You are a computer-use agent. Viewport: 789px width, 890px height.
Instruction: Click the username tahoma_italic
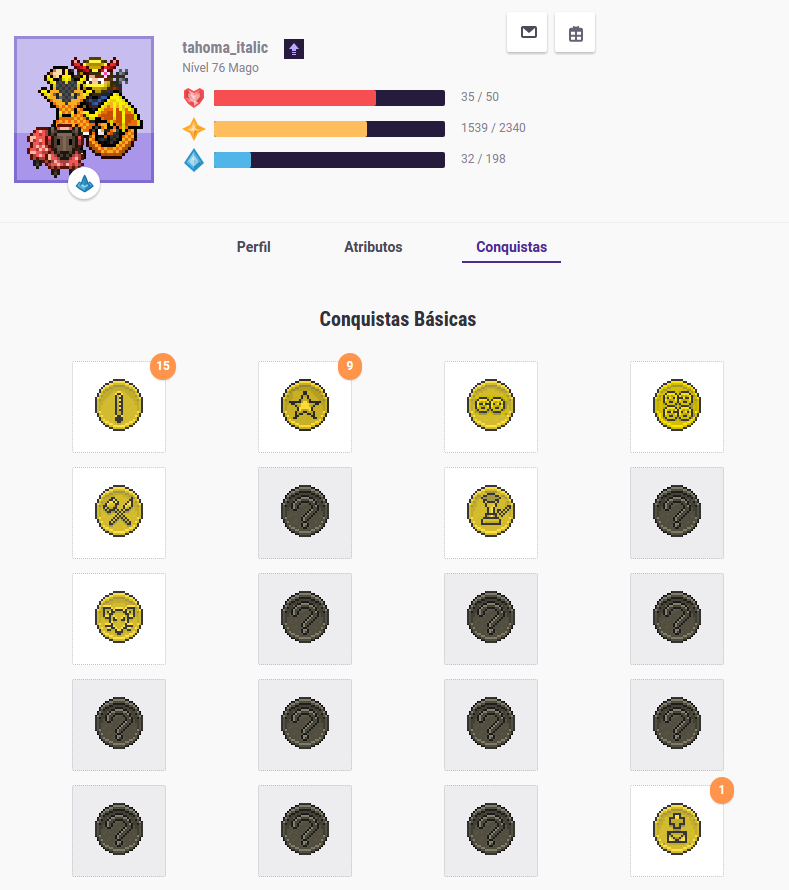point(225,48)
